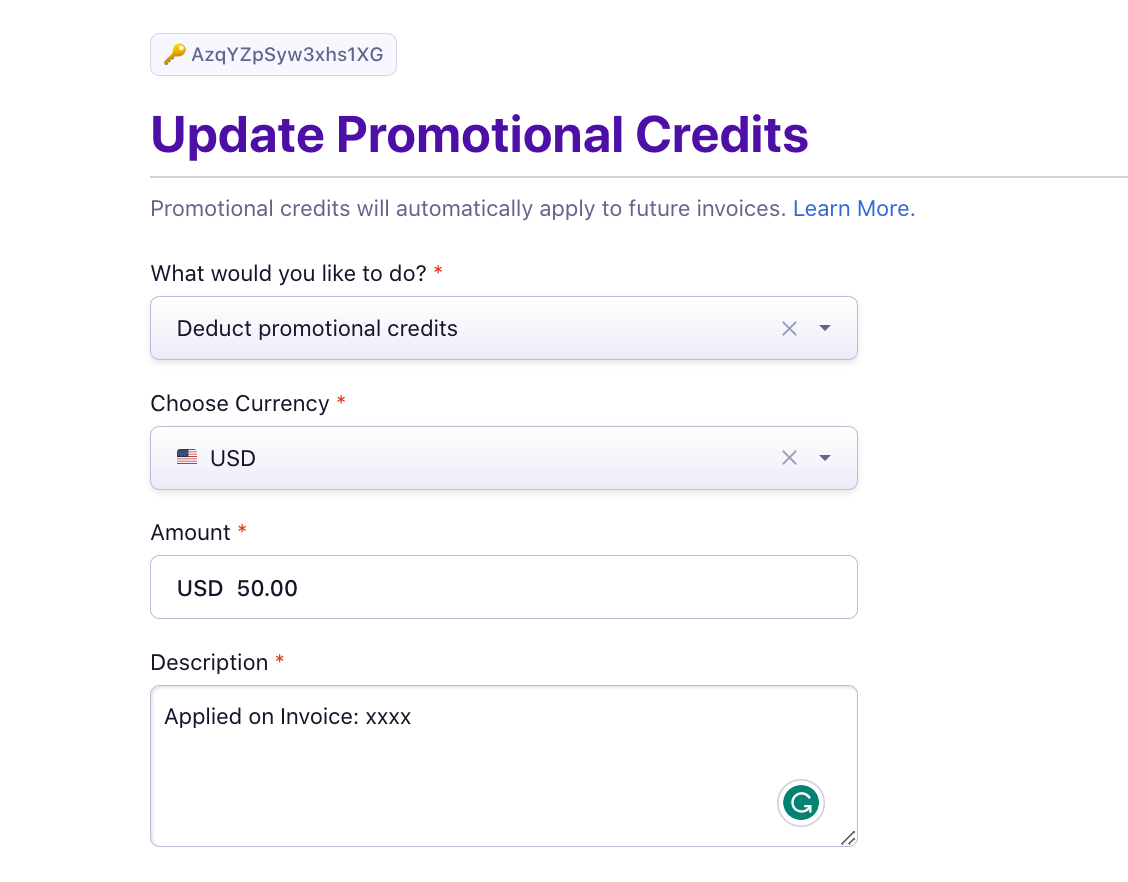Click the 'What would you like to do?' label
1128x882 pixels.
pyautogui.click(x=288, y=273)
